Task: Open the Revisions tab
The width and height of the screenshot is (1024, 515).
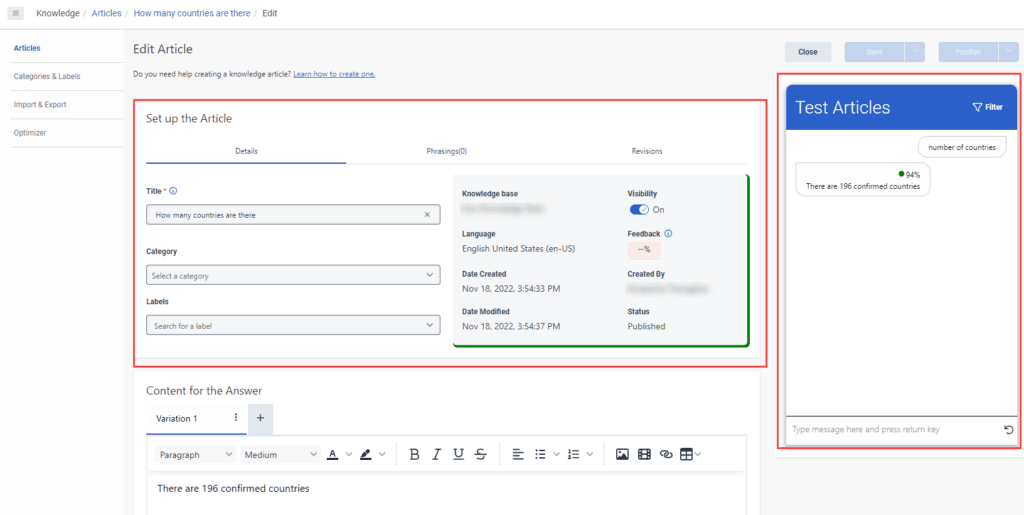Action: point(646,151)
